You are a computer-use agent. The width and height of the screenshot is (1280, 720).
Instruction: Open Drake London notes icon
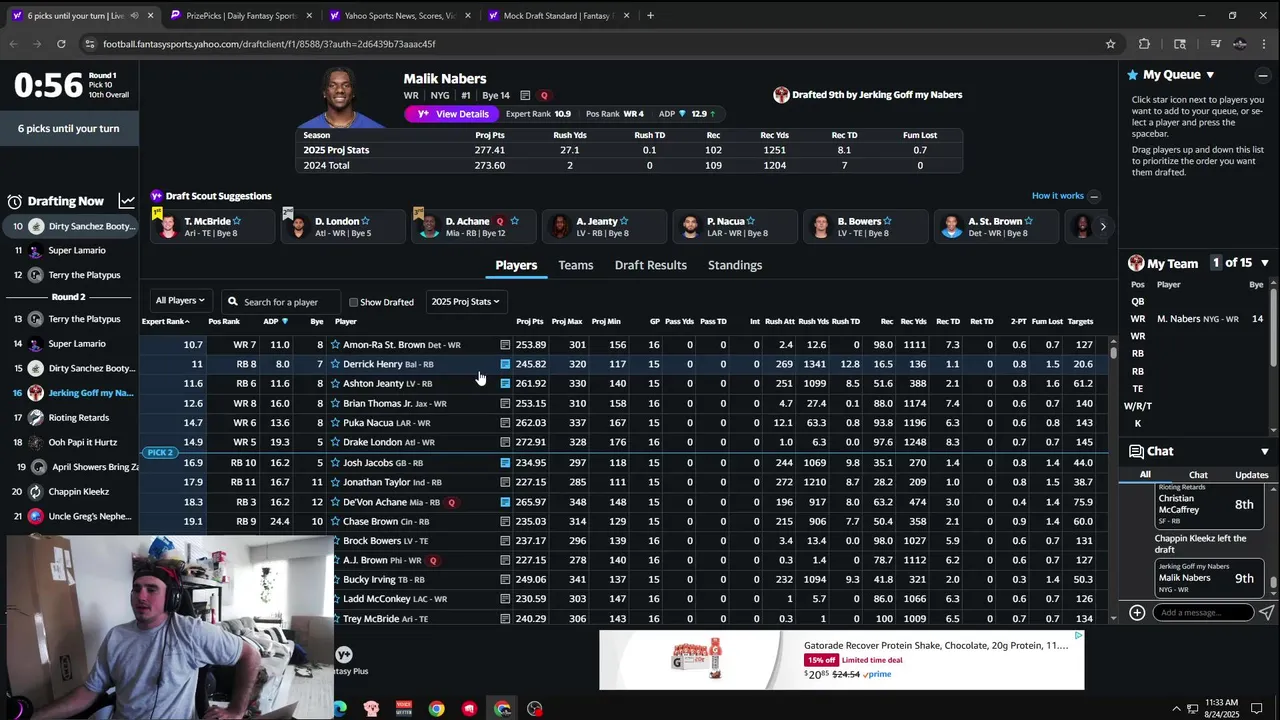click(505, 443)
